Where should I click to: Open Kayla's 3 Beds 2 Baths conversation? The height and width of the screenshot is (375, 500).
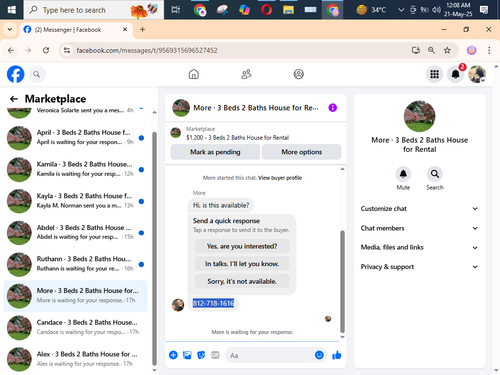coord(76,201)
